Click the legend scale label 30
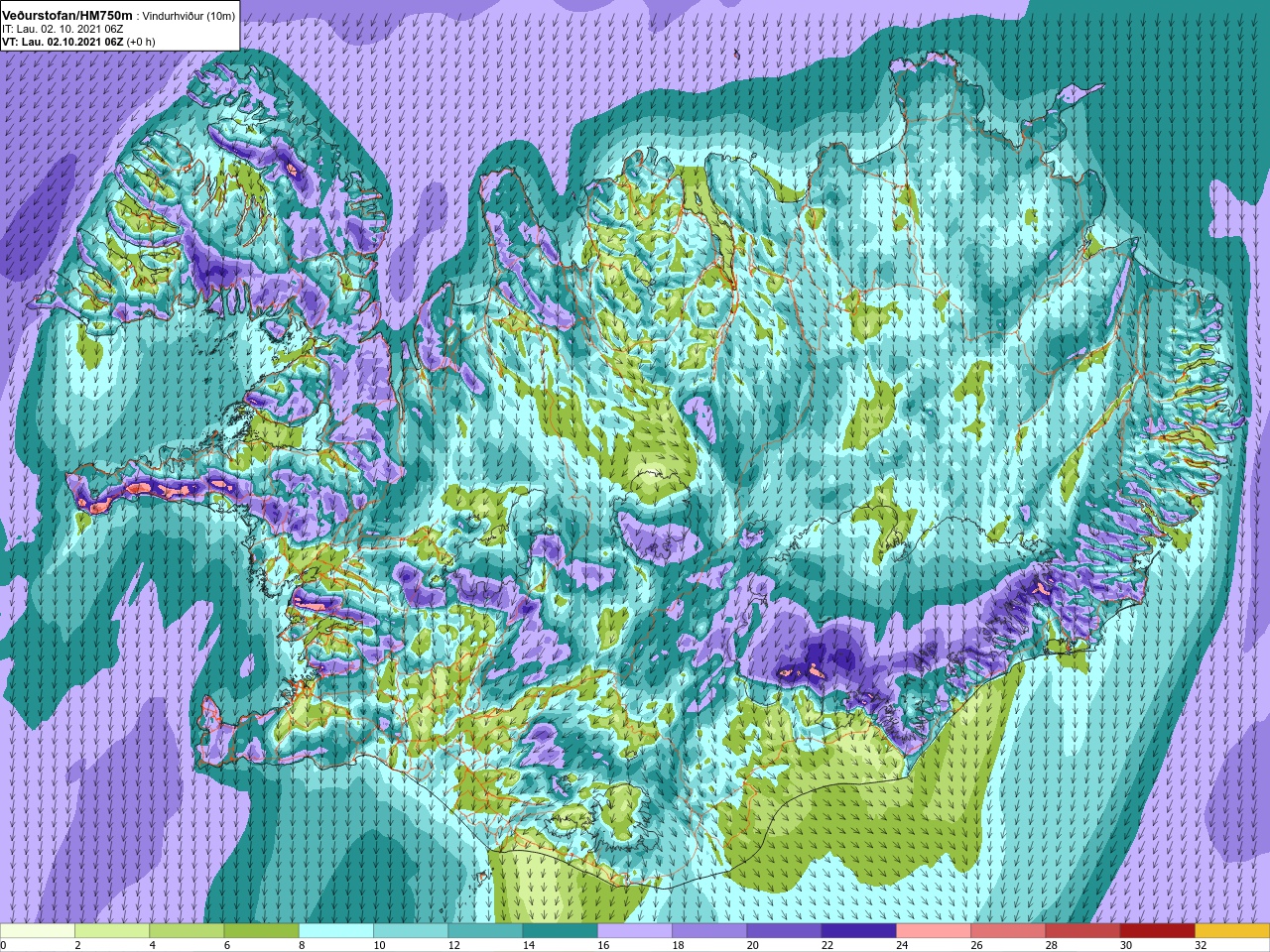This screenshot has width=1270, height=952. (x=1126, y=945)
